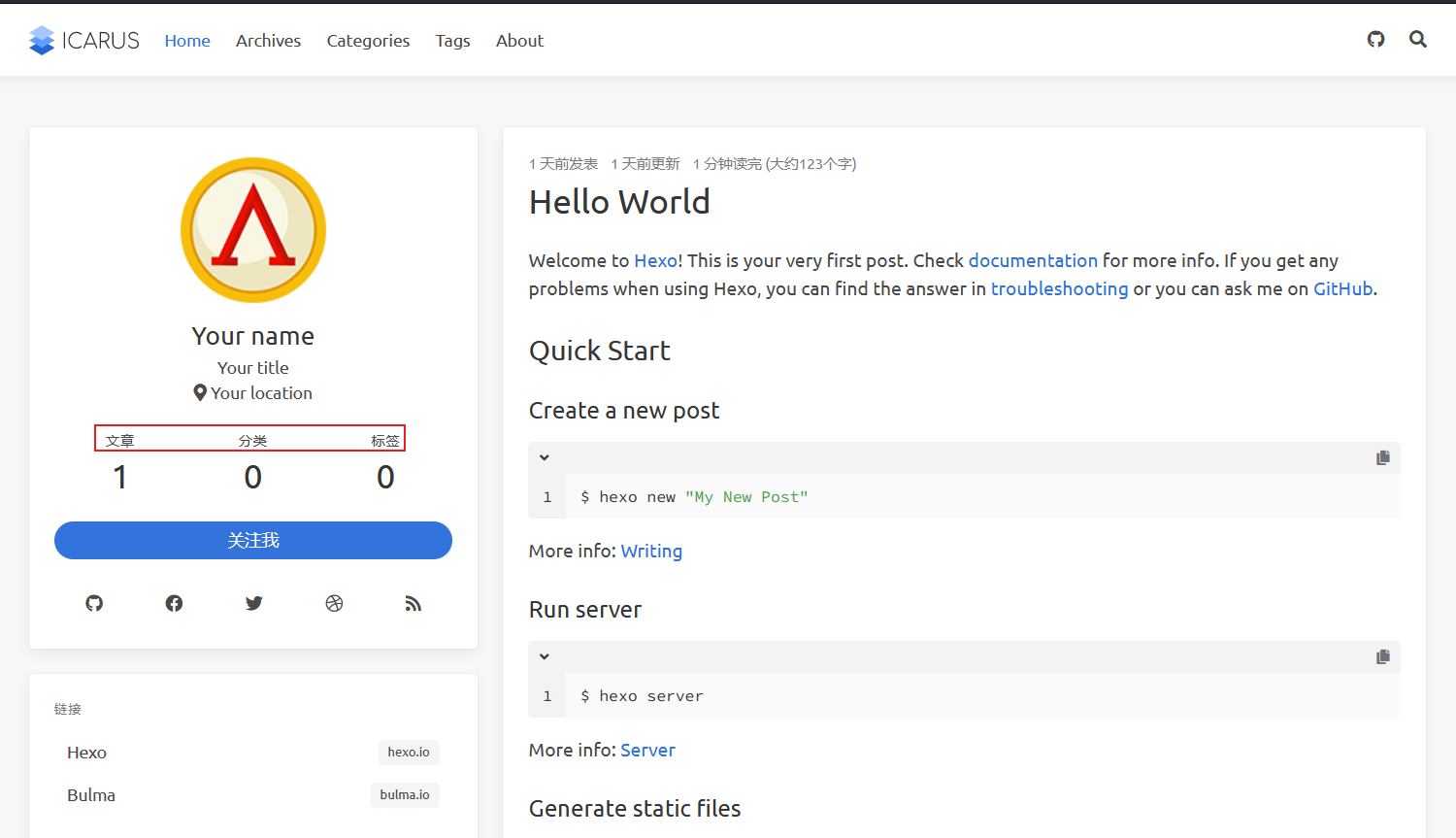Screen dimensions: 1456x838
Task: Click the Icarus logo in navbar
Action: tap(84, 41)
